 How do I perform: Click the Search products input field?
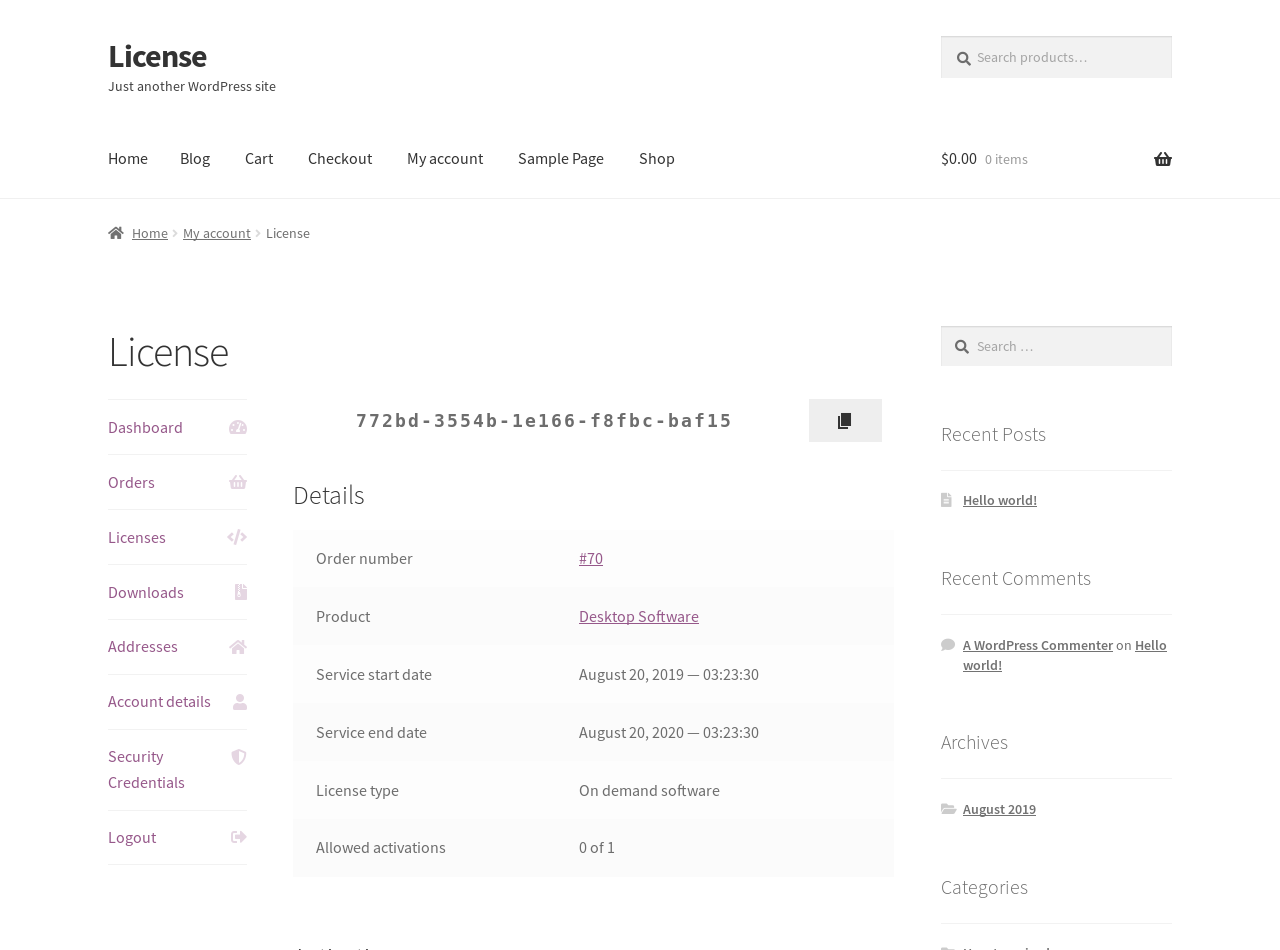click(1068, 57)
